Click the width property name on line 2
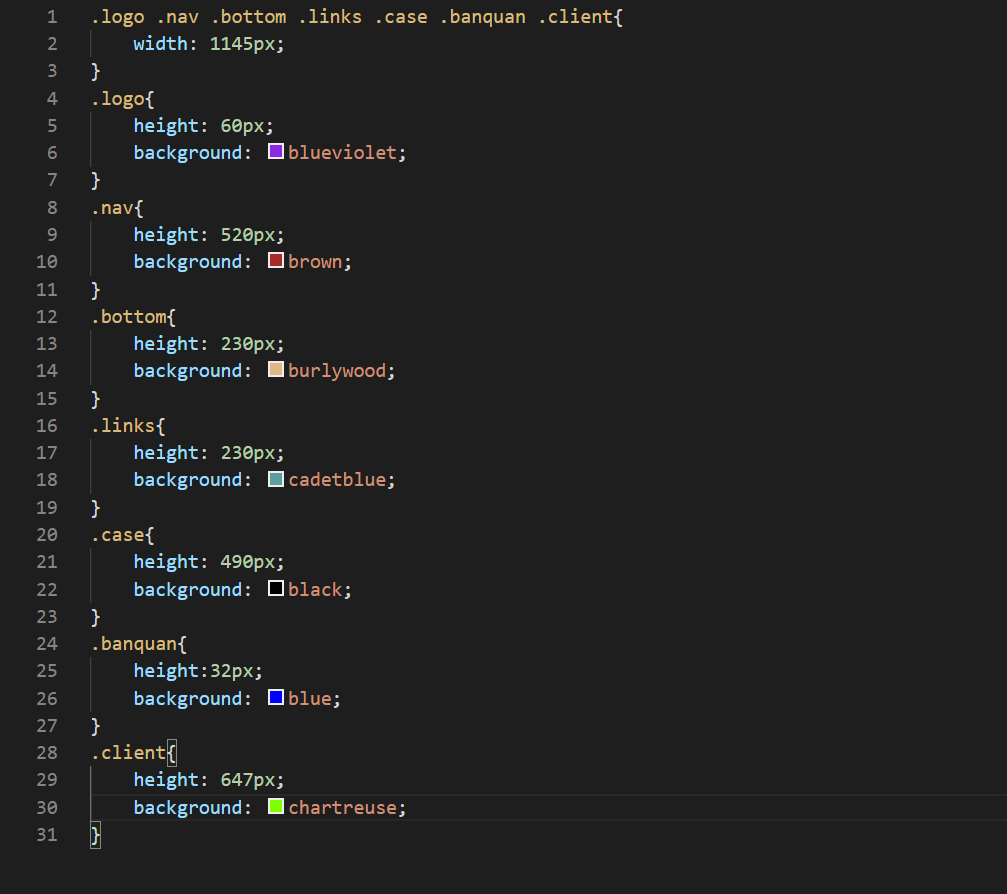1007x894 pixels. [161, 44]
